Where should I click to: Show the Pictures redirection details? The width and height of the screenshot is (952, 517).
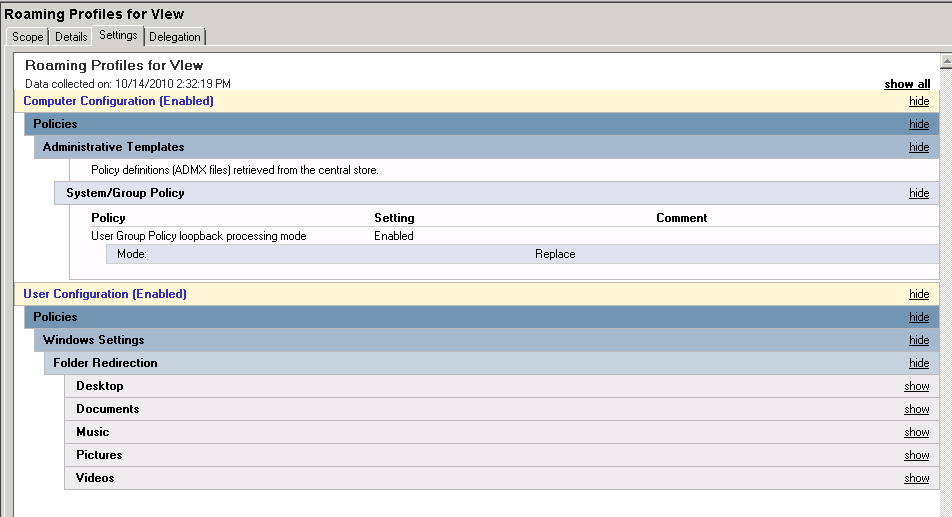tap(916, 455)
